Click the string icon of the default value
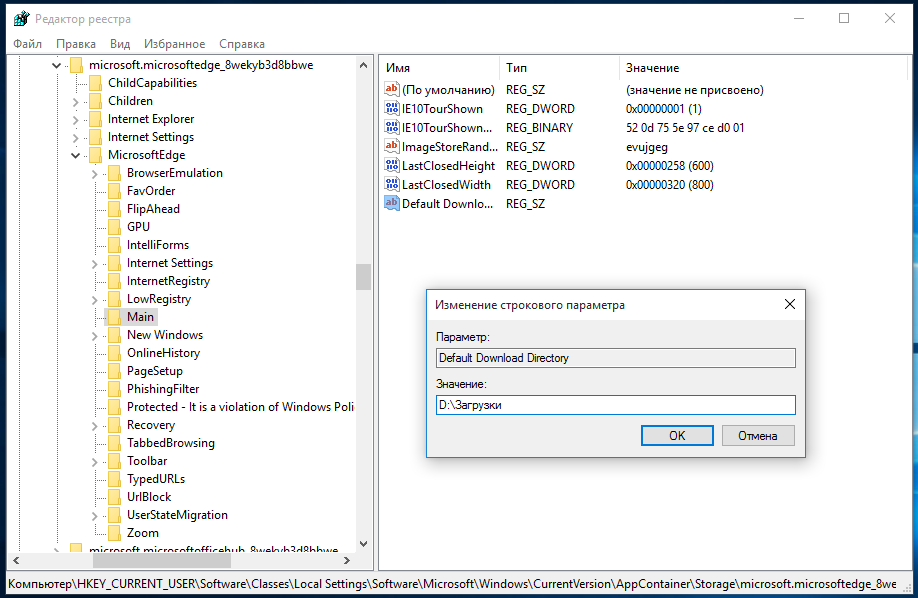 (x=391, y=90)
